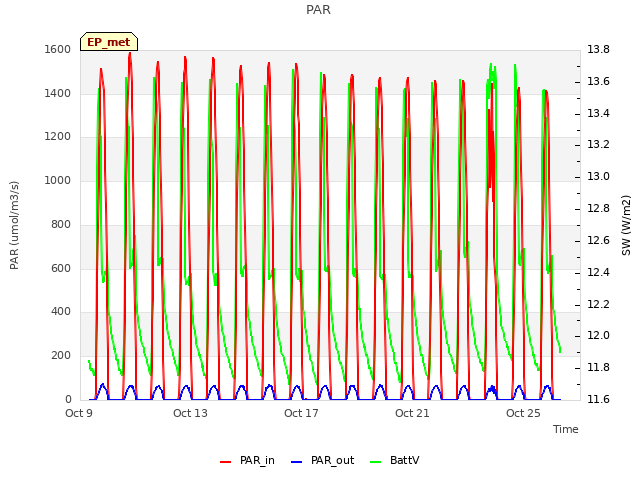Click the 'Oct 9' x-axis tick label
Image resolution: width=640 pixels, height=480 pixels.
tap(79, 413)
